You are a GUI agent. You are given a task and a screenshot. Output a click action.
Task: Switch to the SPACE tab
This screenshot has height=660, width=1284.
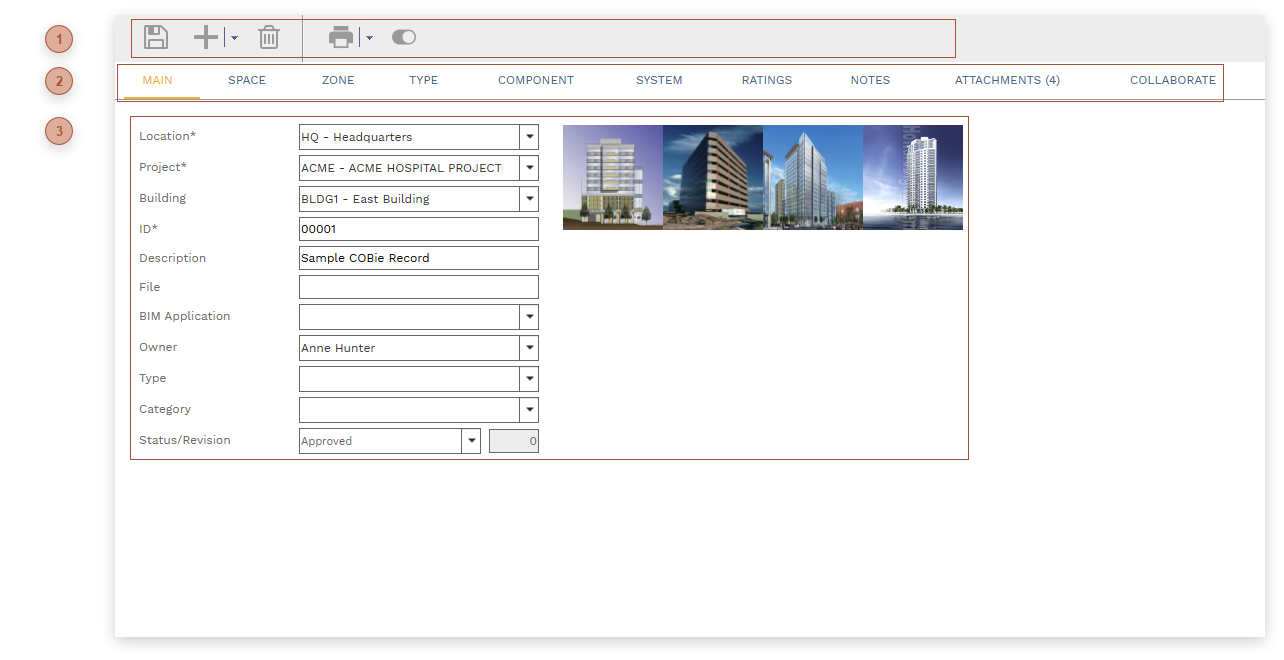[x=246, y=80]
